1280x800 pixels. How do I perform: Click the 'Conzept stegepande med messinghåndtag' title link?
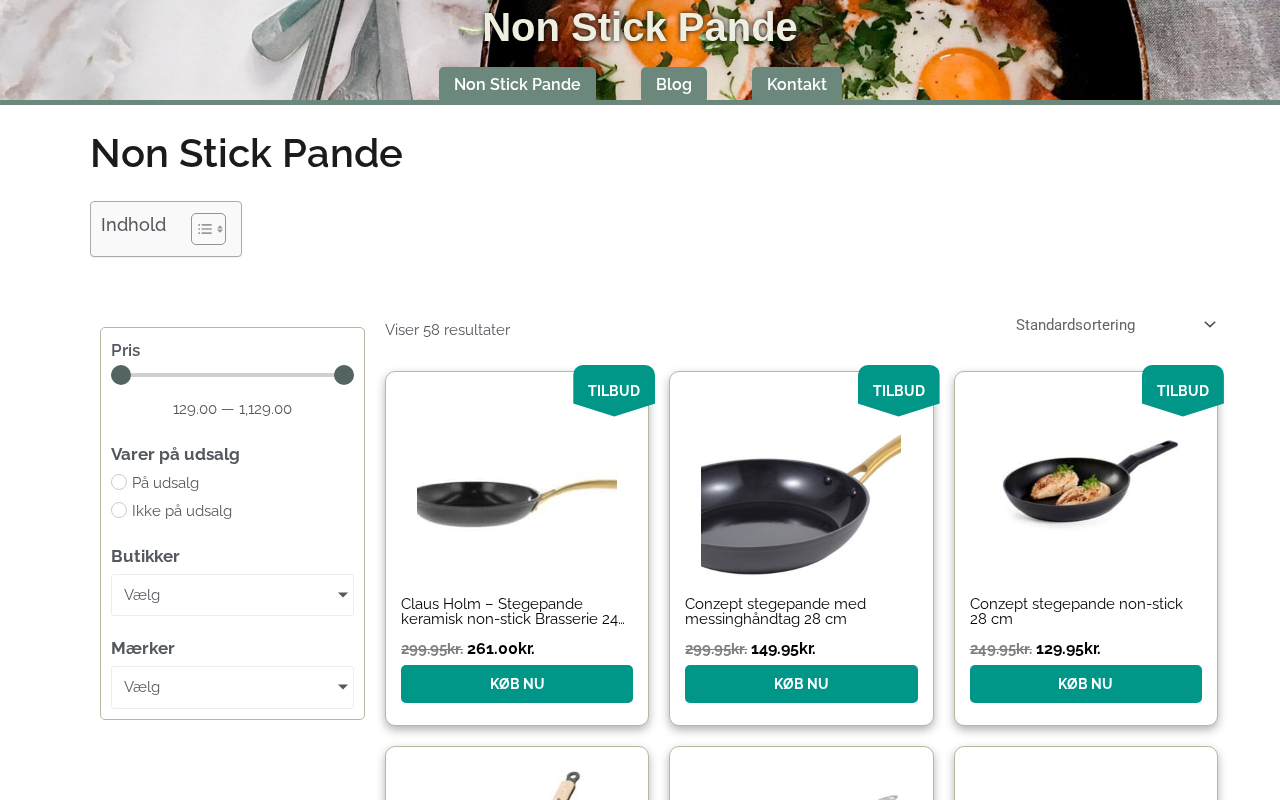point(775,611)
